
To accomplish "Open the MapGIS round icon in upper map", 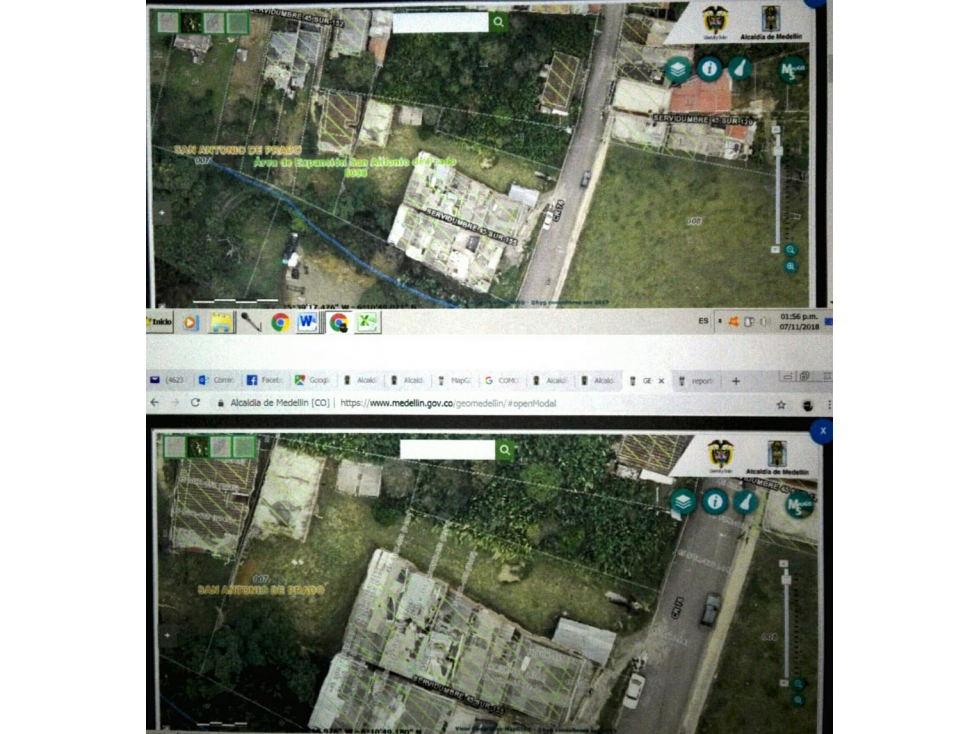I will (x=792, y=69).
